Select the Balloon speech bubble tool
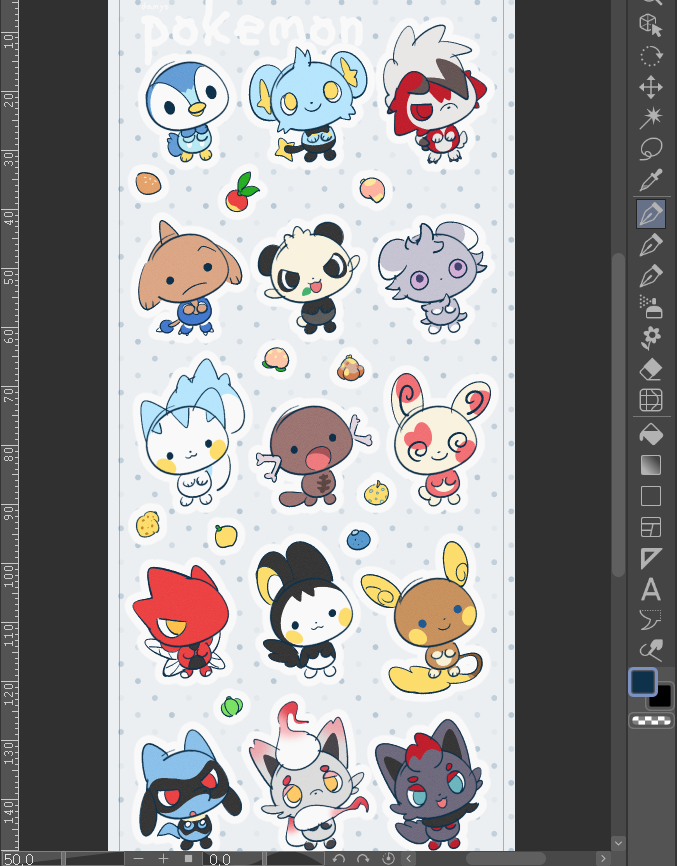The image size is (677, 866). [651, 620]
